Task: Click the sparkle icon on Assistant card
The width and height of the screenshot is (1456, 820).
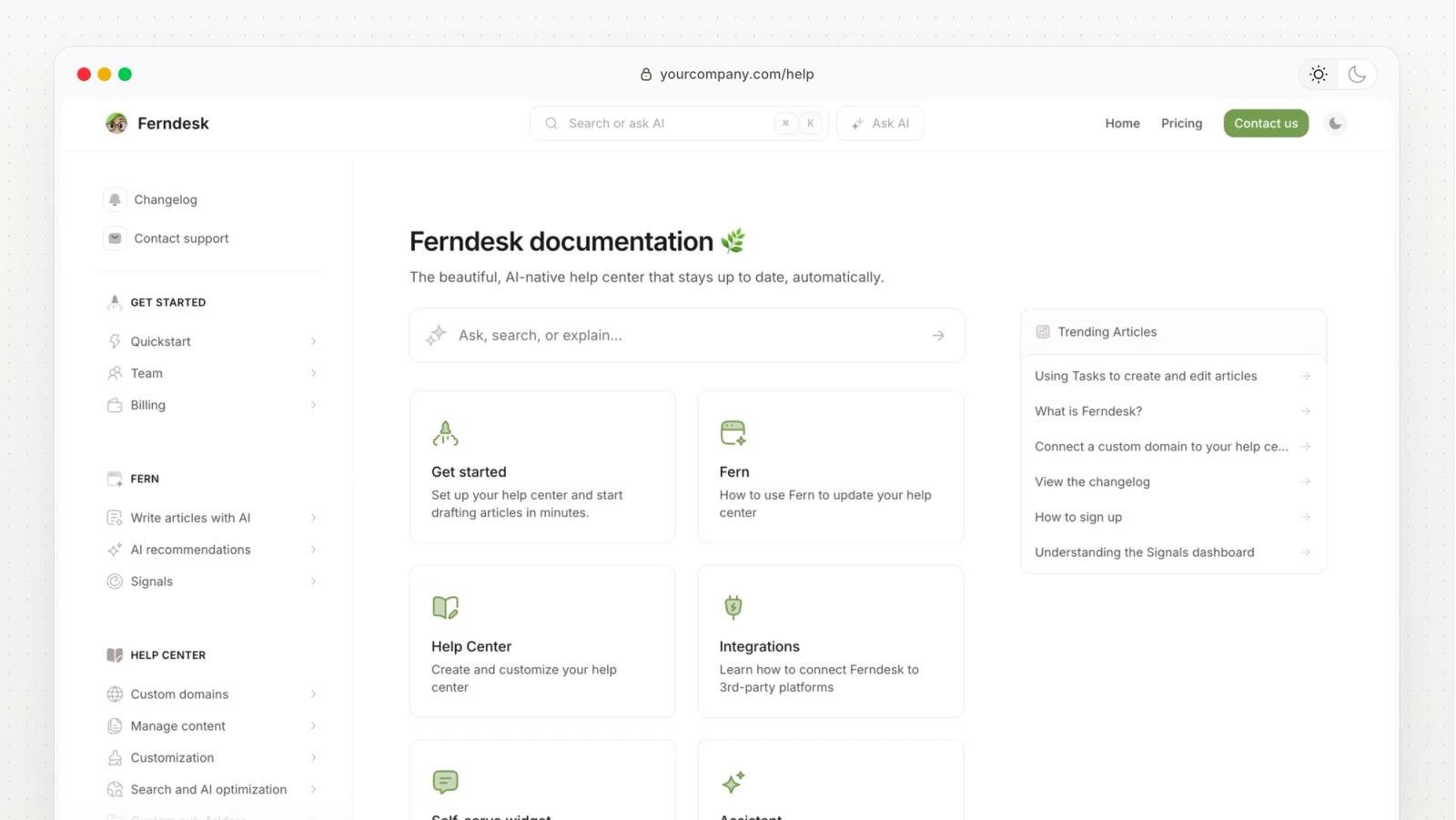Action: [x=733, y=782]
